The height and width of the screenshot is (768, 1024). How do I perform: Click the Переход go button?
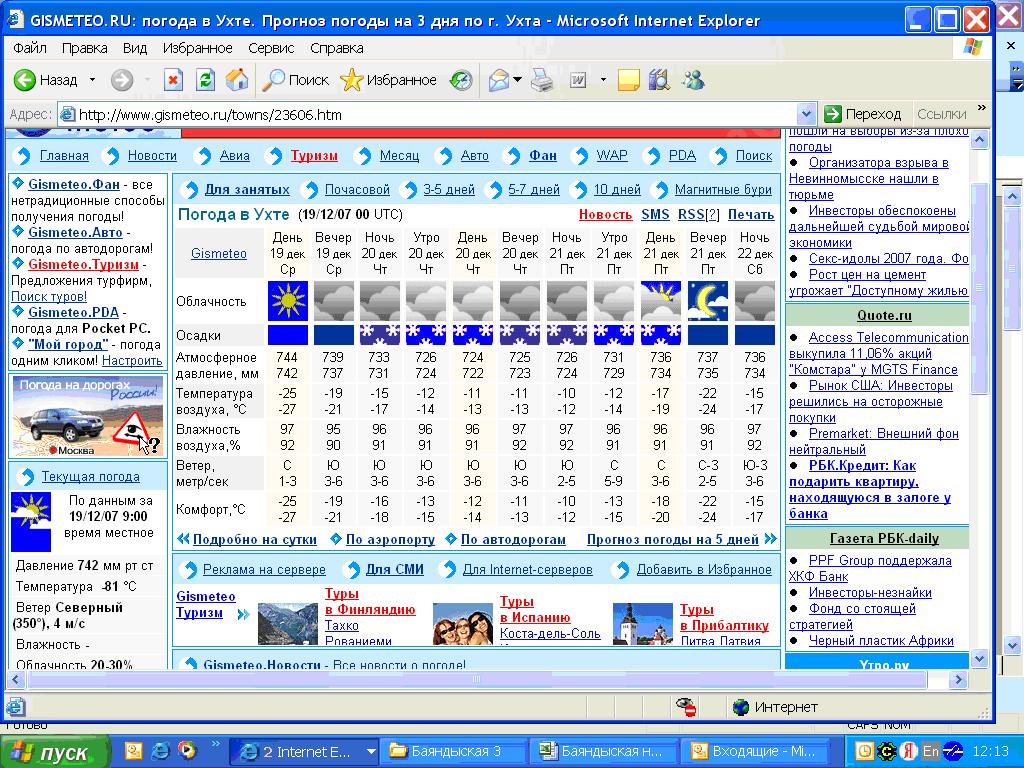[863, 114]
